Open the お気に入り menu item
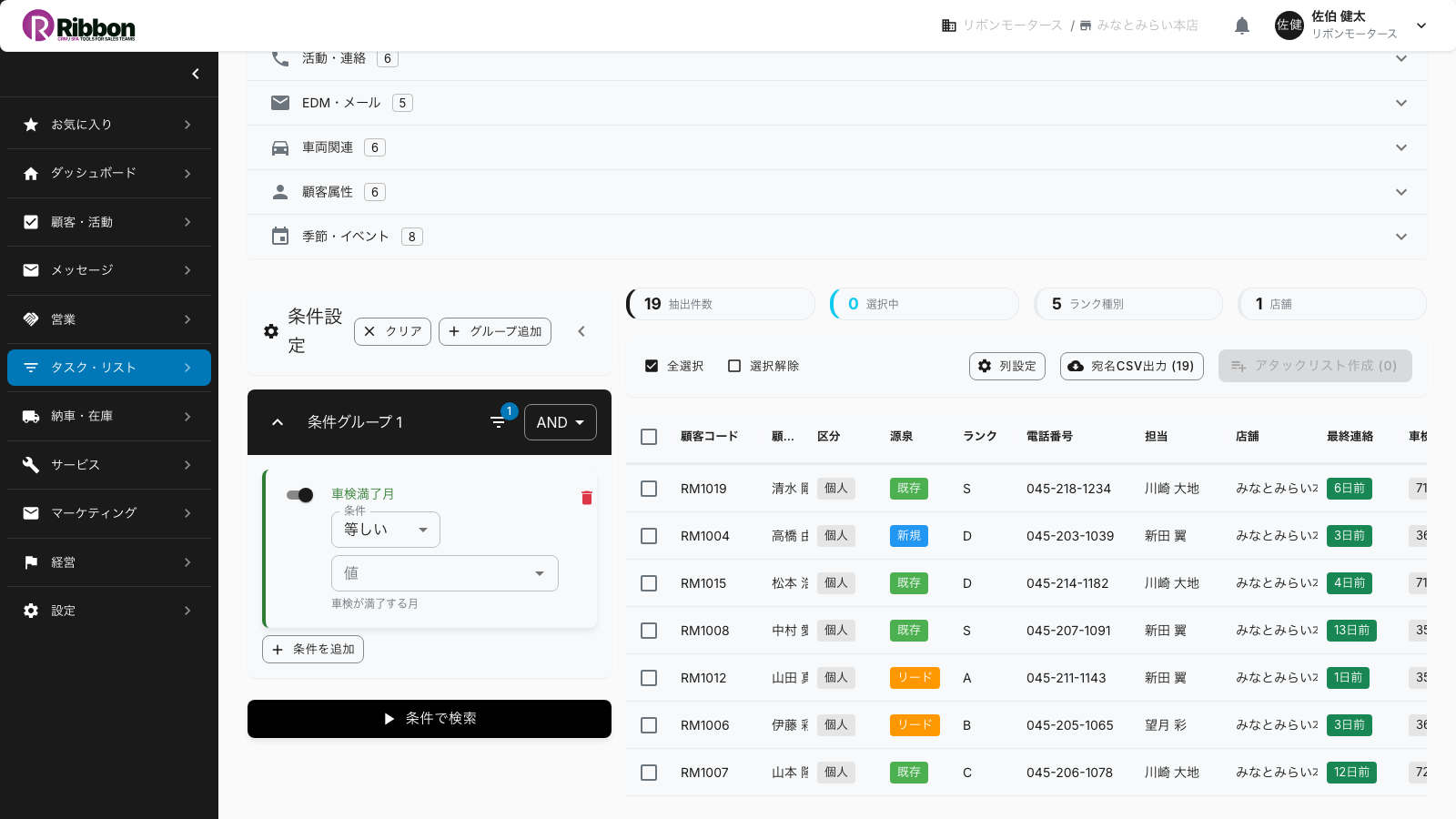 (x=109, y=125)
